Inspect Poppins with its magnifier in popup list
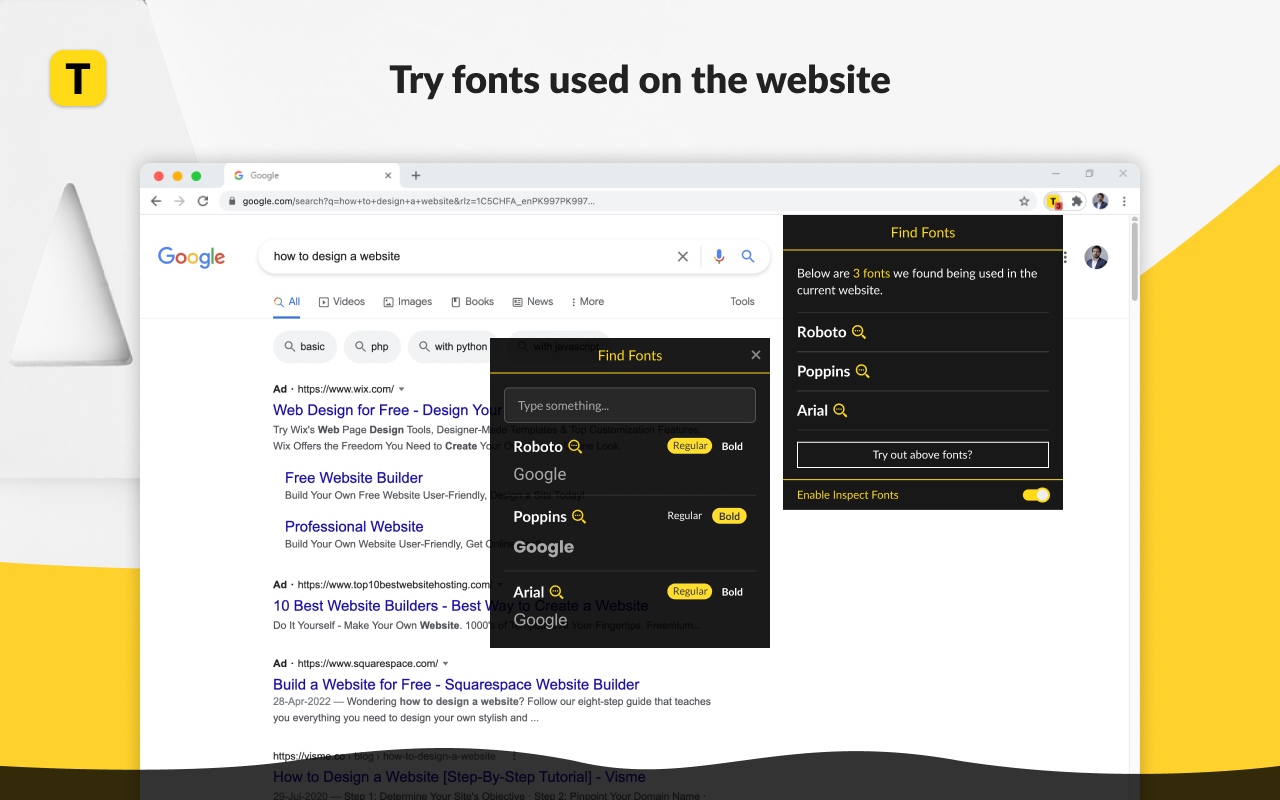Image resolution: width=1280 pixels, height=800 pixels. point(863,371)
